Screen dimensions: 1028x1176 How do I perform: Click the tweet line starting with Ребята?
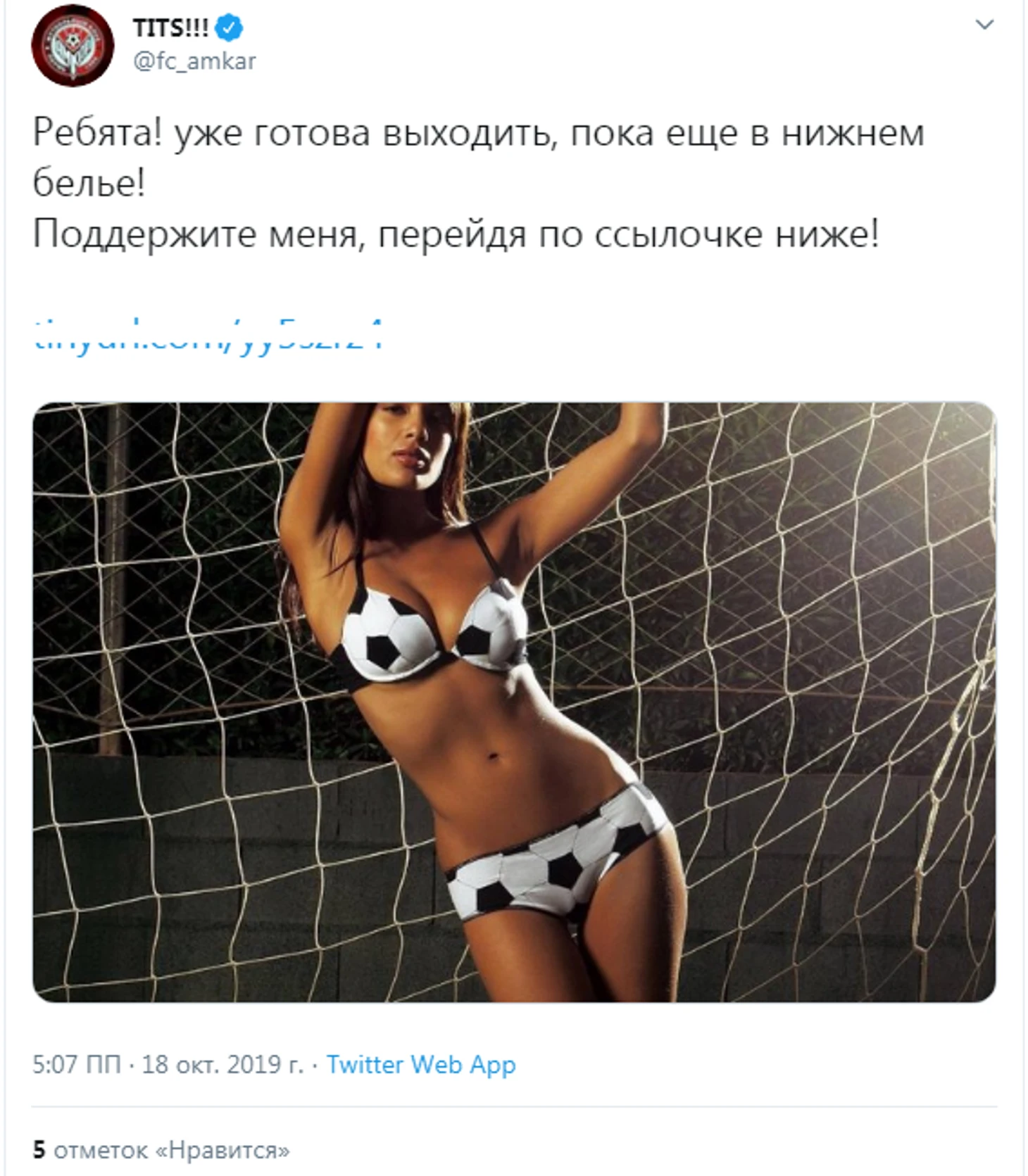click(x=478, y=133)
